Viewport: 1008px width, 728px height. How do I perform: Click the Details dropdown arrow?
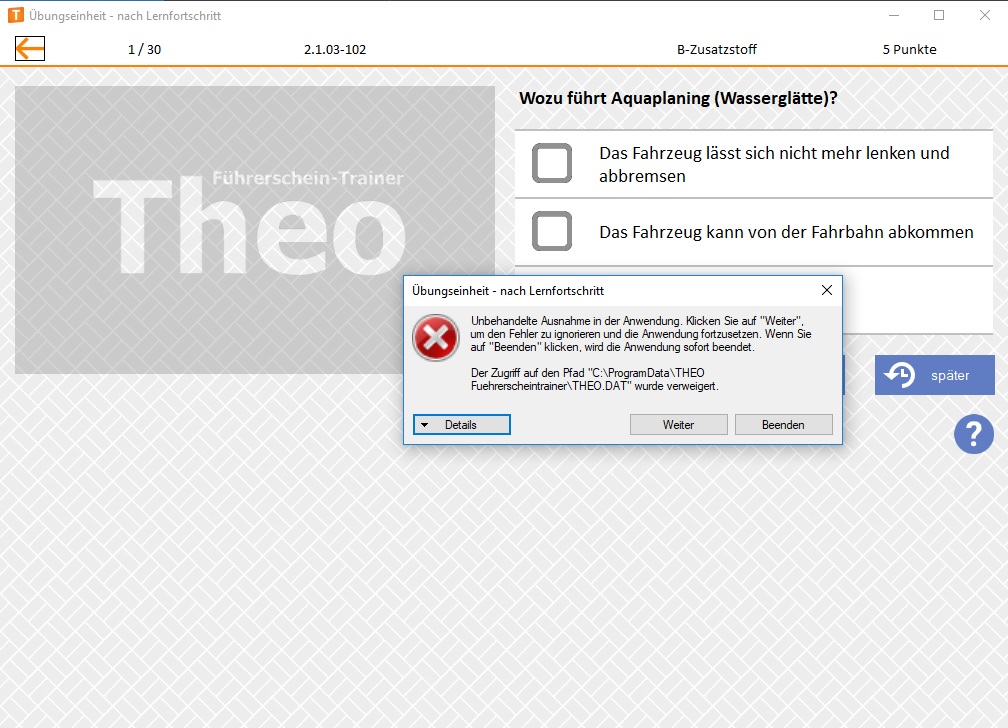tap(424, 425)
